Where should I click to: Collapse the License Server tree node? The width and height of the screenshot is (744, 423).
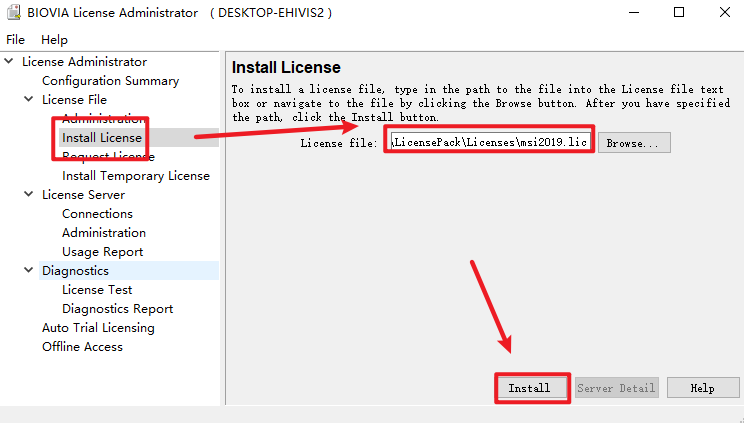pos(28,195)
